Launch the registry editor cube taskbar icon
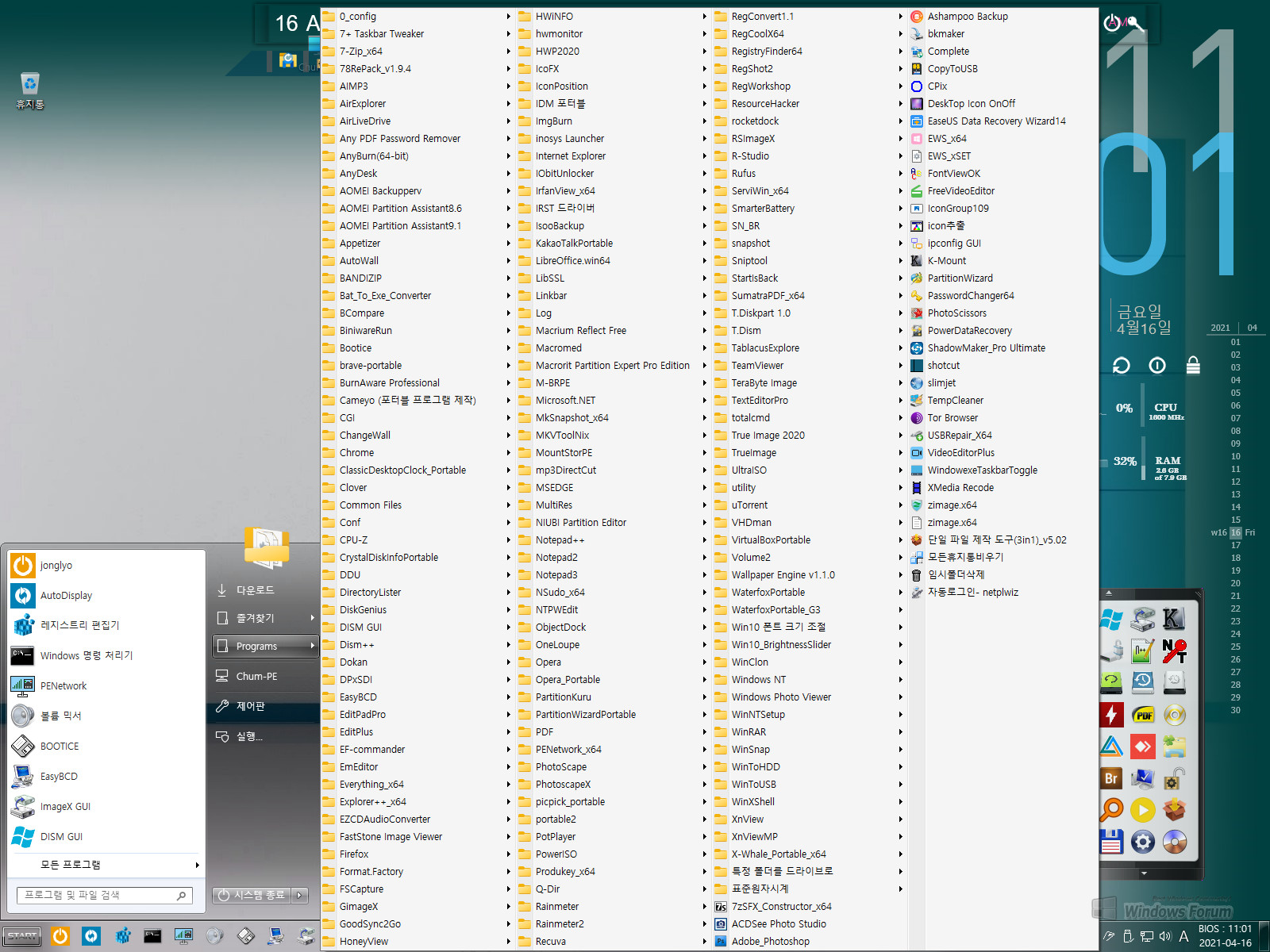 [x=122, y=936]
